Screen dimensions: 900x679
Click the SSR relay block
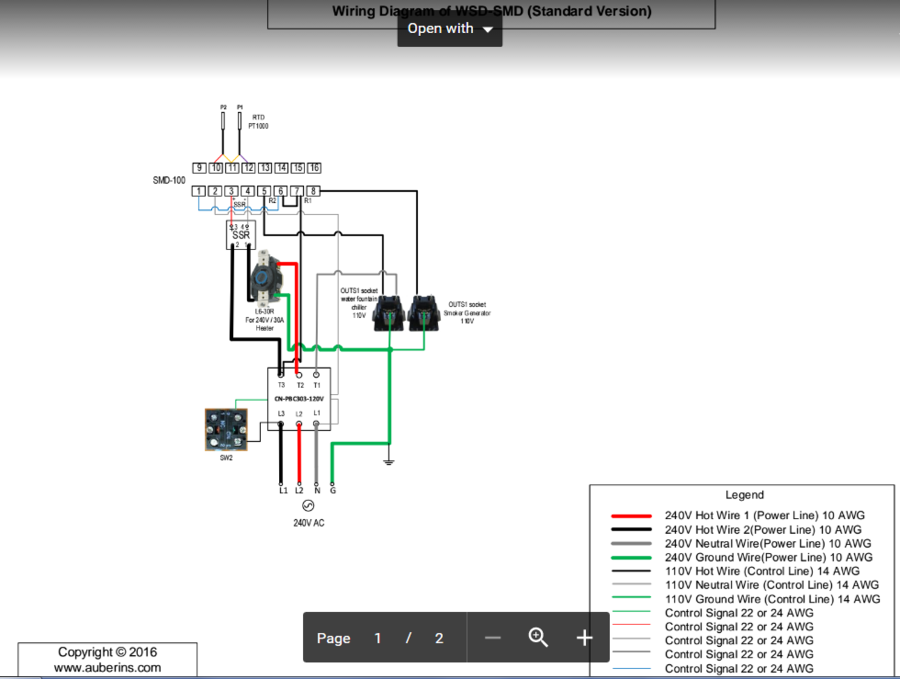241,235
